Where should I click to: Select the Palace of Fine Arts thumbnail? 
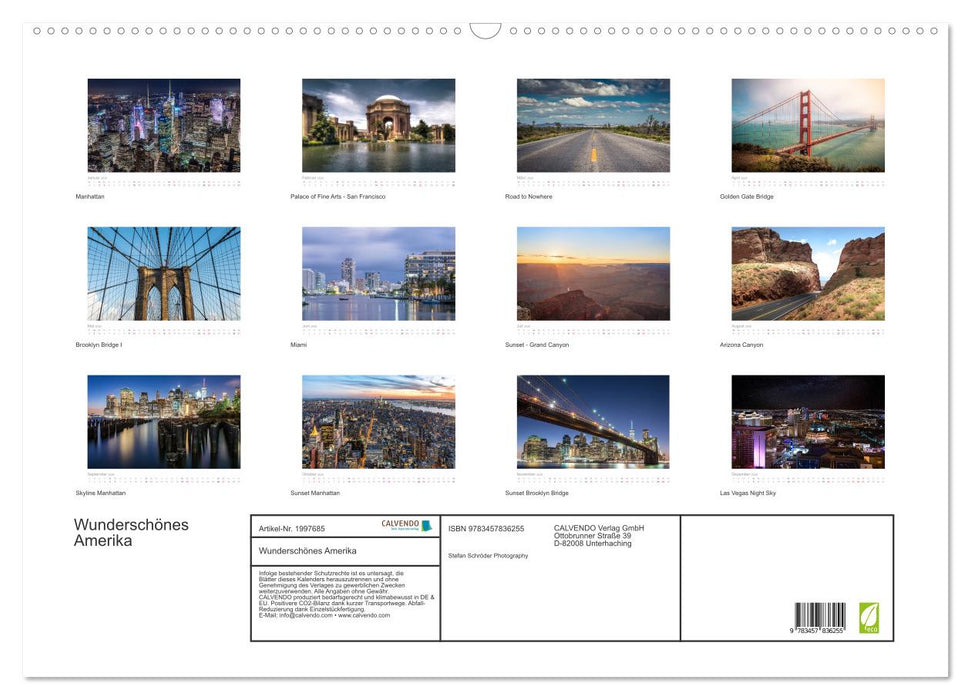[378, 124]
